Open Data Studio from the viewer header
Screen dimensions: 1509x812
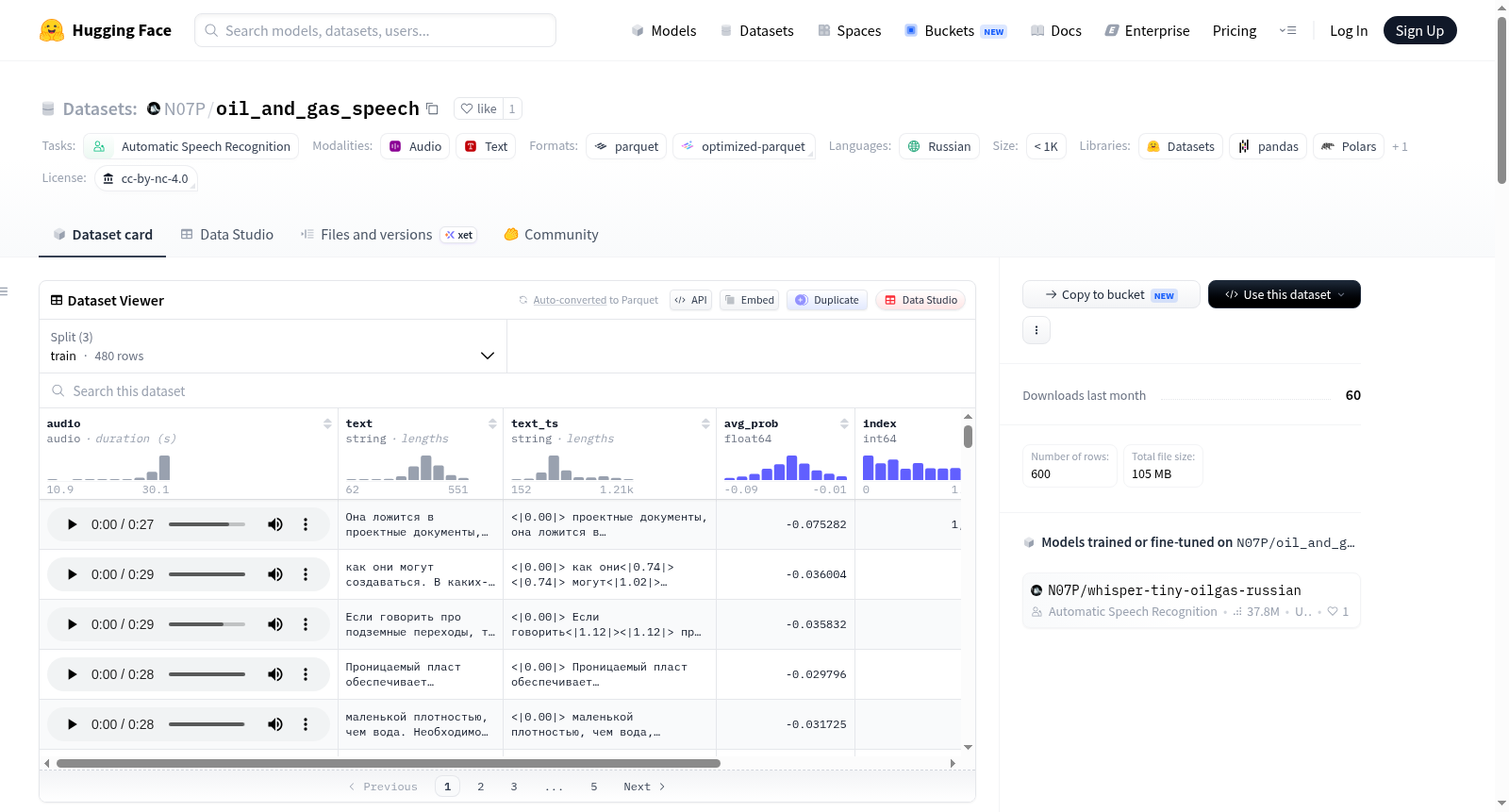pyautogui.click(x=920, y=300)
